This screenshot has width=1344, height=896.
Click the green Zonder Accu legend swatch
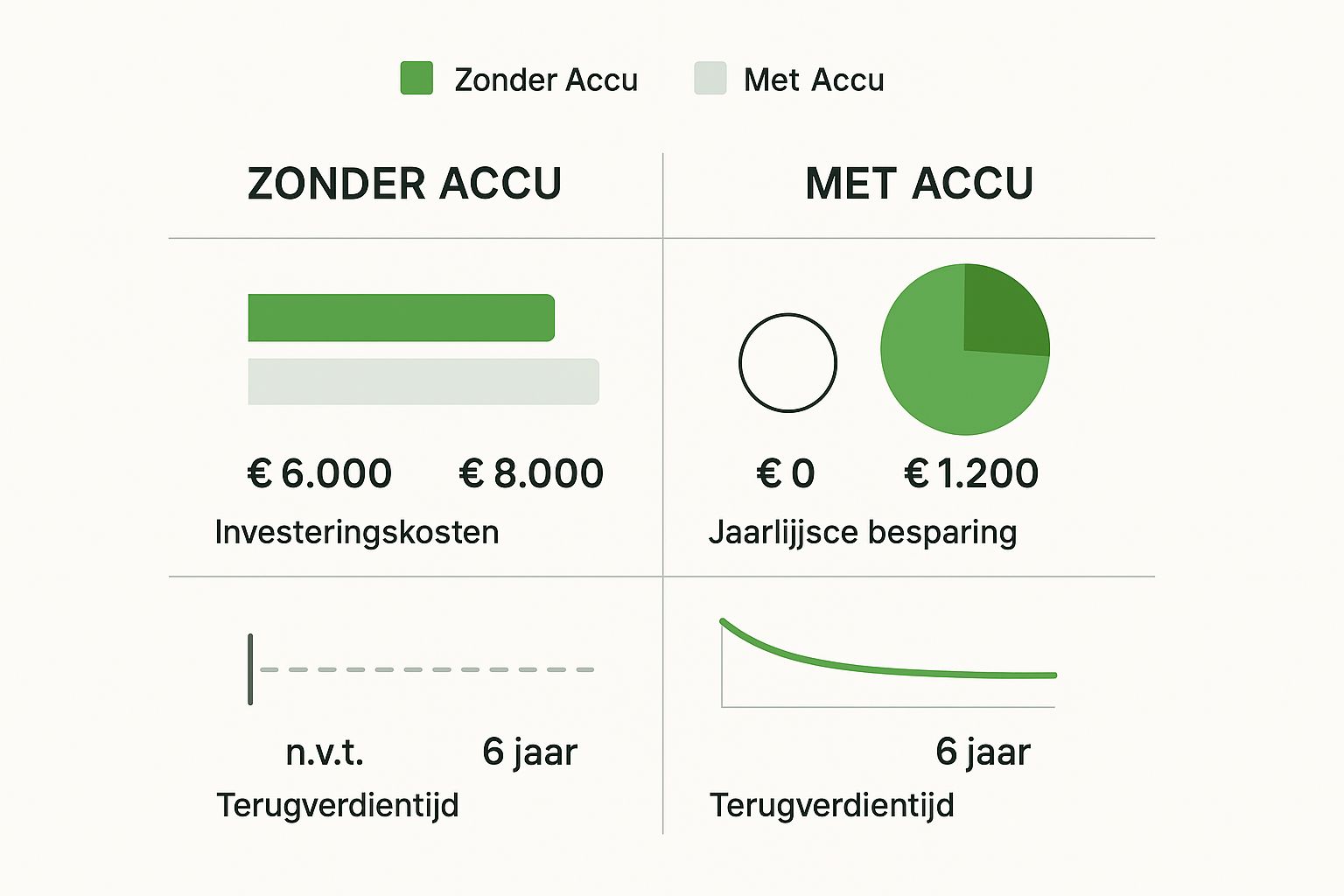416,78
